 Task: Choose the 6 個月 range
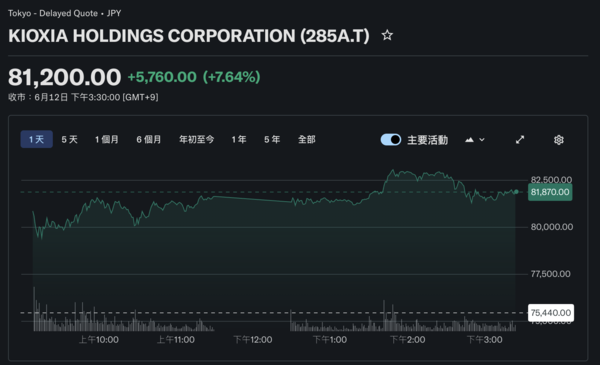point(149,140)
